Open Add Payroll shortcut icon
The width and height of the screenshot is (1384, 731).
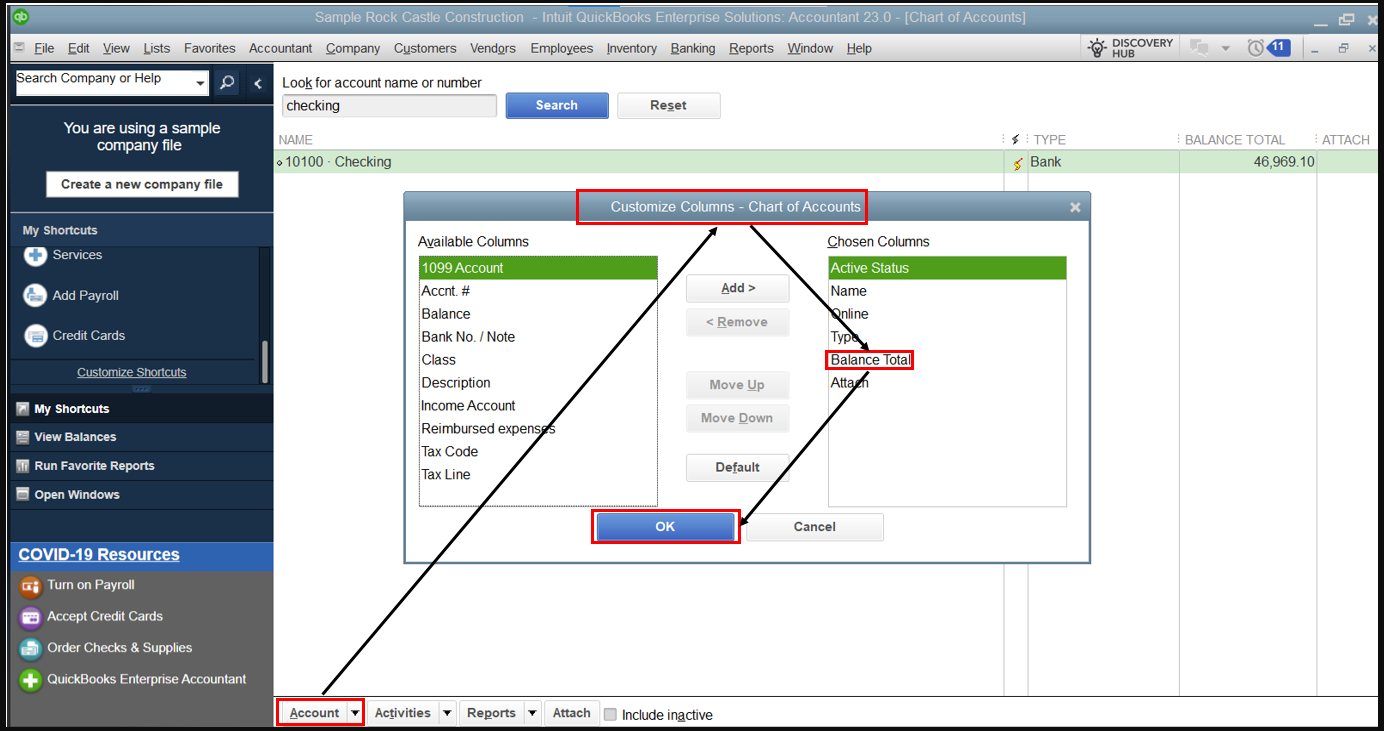pos(35,295)
